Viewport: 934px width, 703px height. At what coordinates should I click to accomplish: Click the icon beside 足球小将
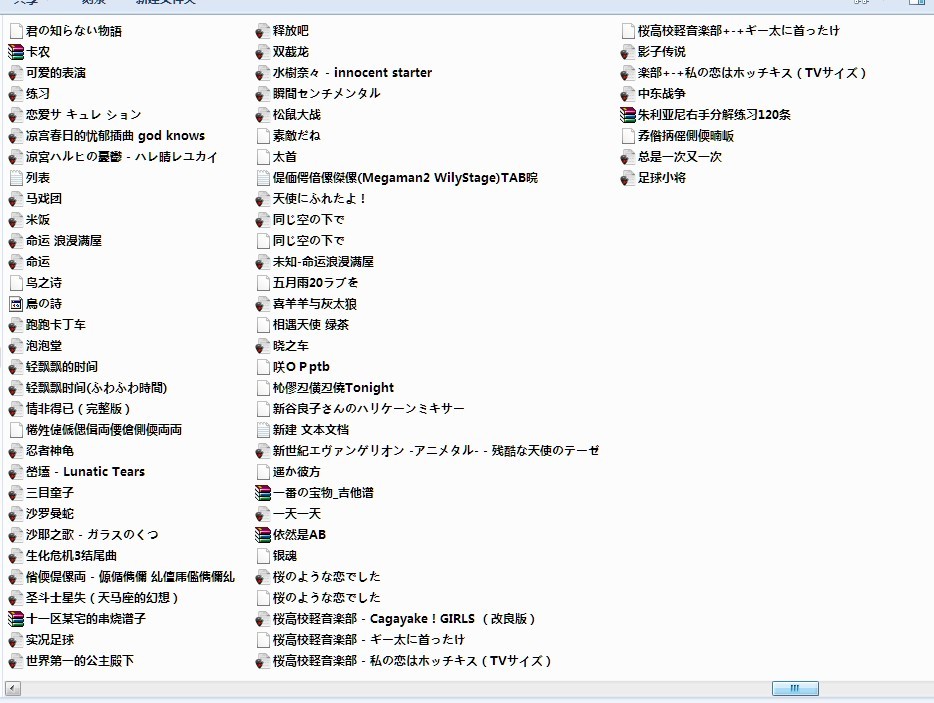(x=628, y=178)
